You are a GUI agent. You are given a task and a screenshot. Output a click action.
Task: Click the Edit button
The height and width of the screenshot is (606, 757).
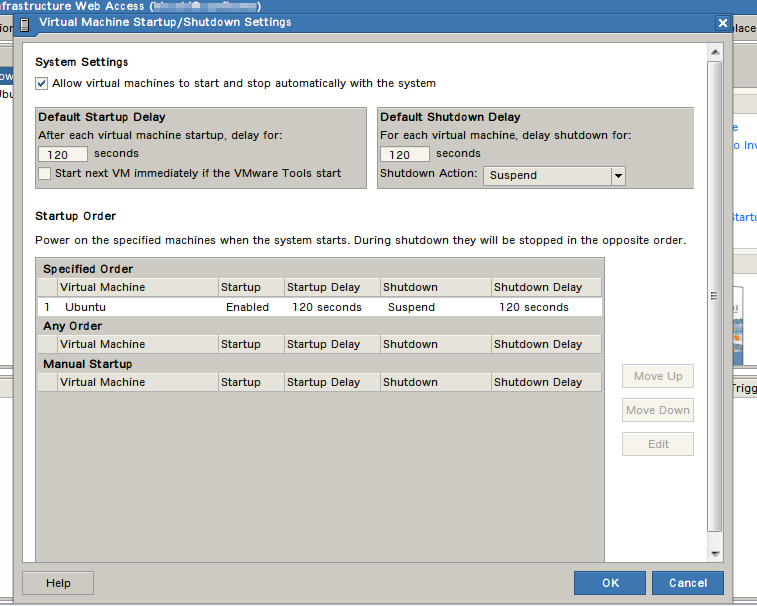[657, 444]
